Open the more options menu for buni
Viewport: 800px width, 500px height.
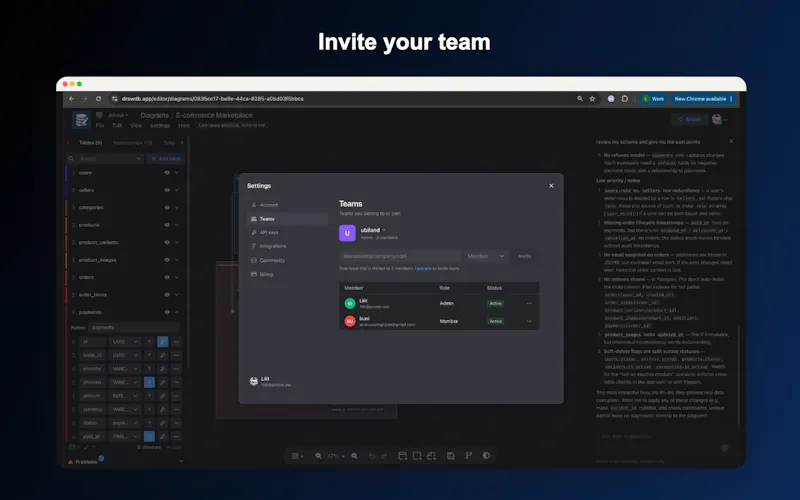pyautogui.click(x=529, y=321)
